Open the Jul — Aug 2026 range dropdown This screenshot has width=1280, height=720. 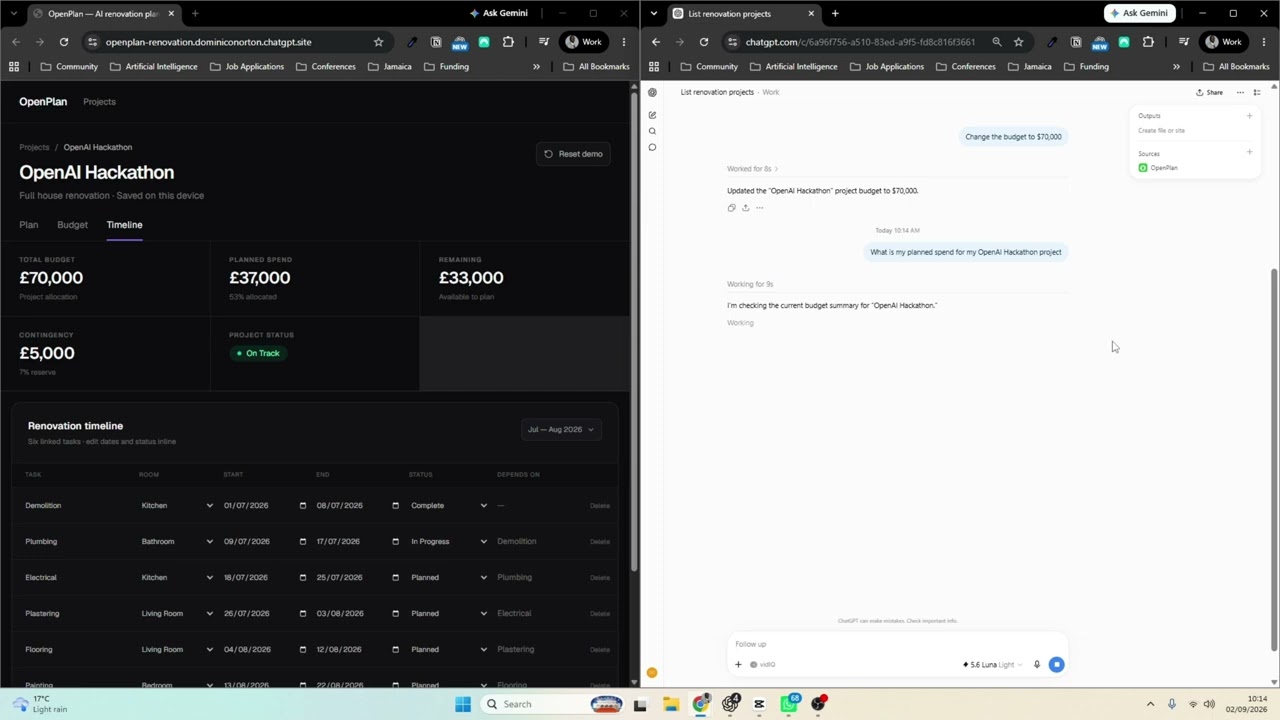tap(560, 429)
